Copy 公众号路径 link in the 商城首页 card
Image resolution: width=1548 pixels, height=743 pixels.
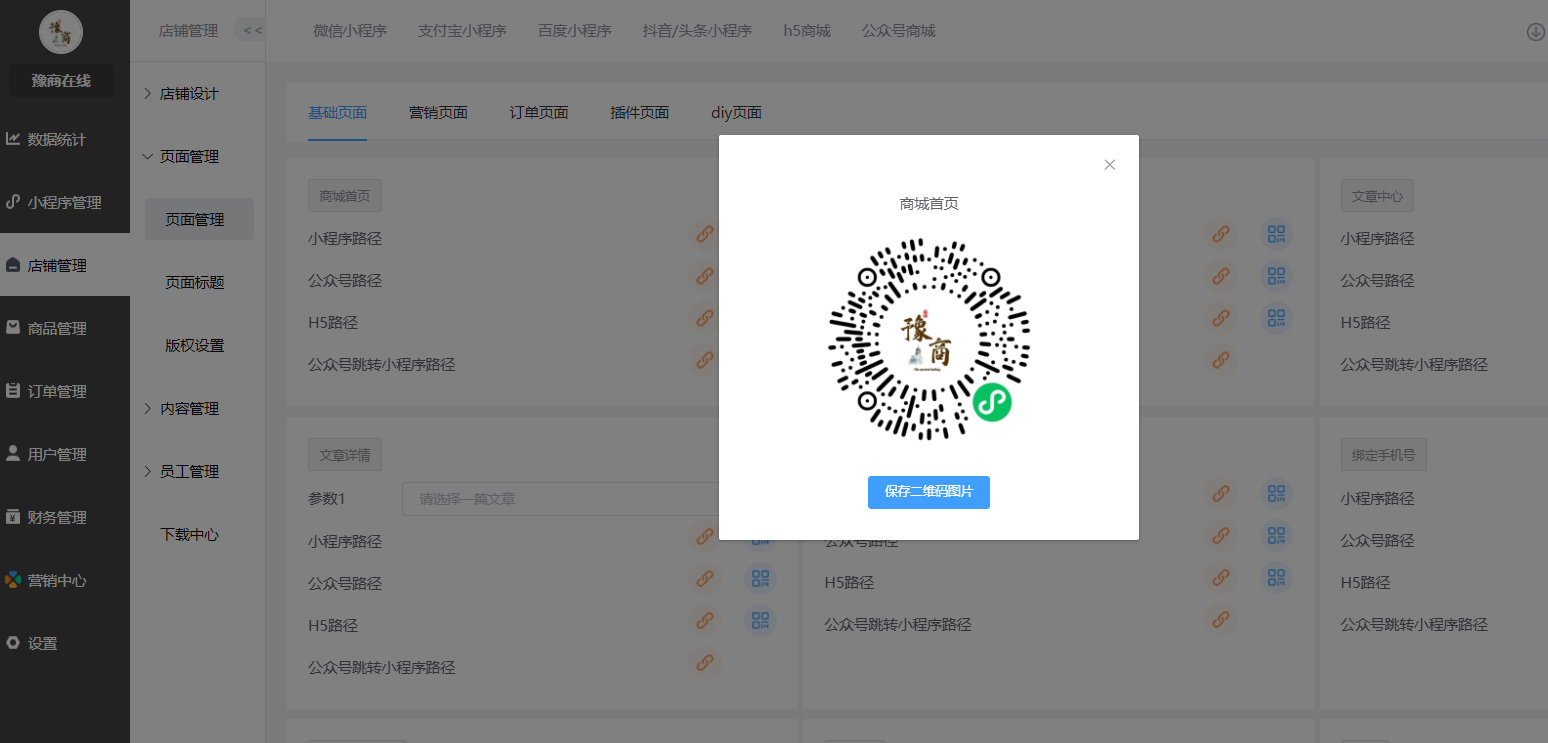click(x=705, y=276)
